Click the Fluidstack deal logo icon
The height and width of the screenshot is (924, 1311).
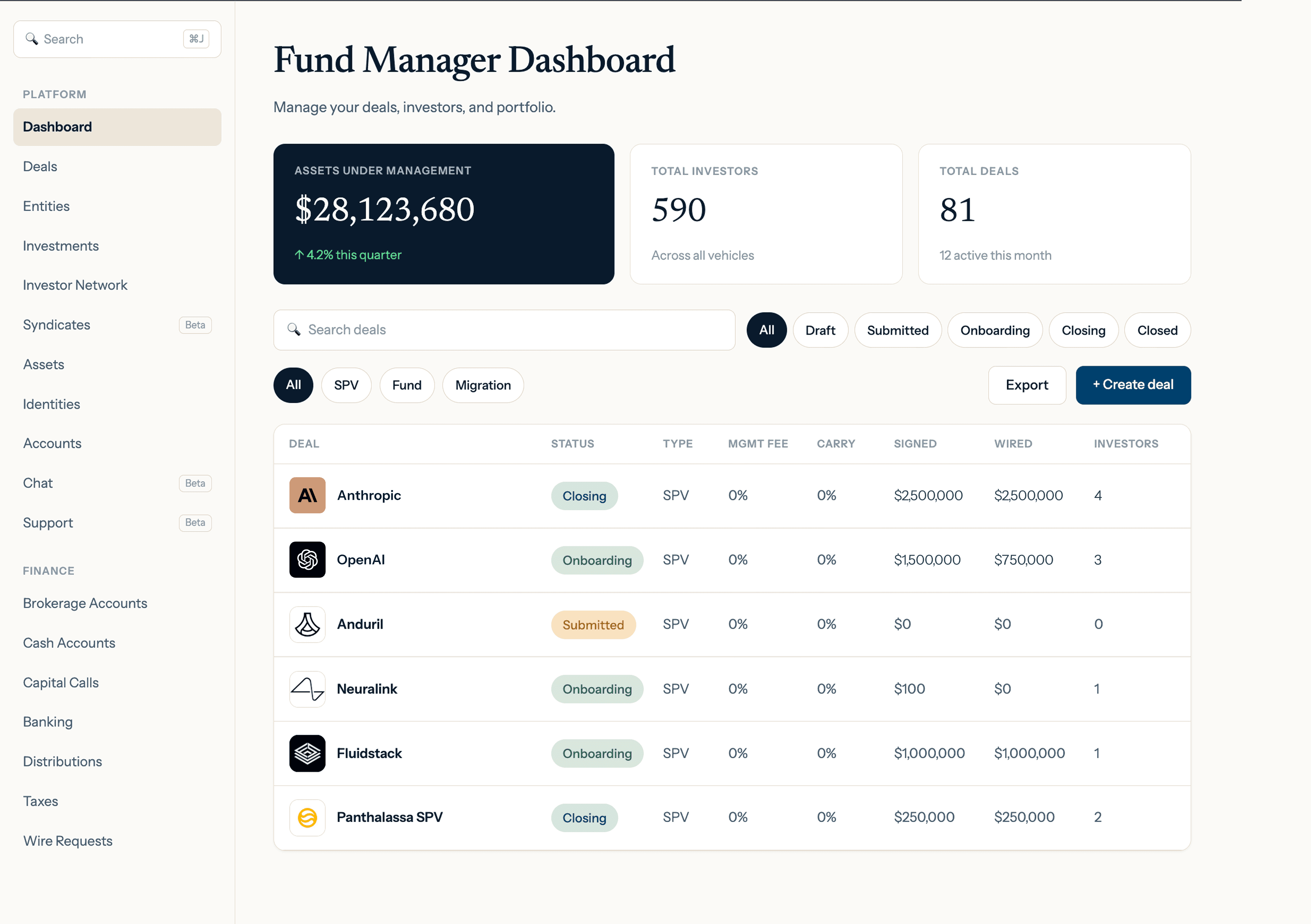[307, 753]
